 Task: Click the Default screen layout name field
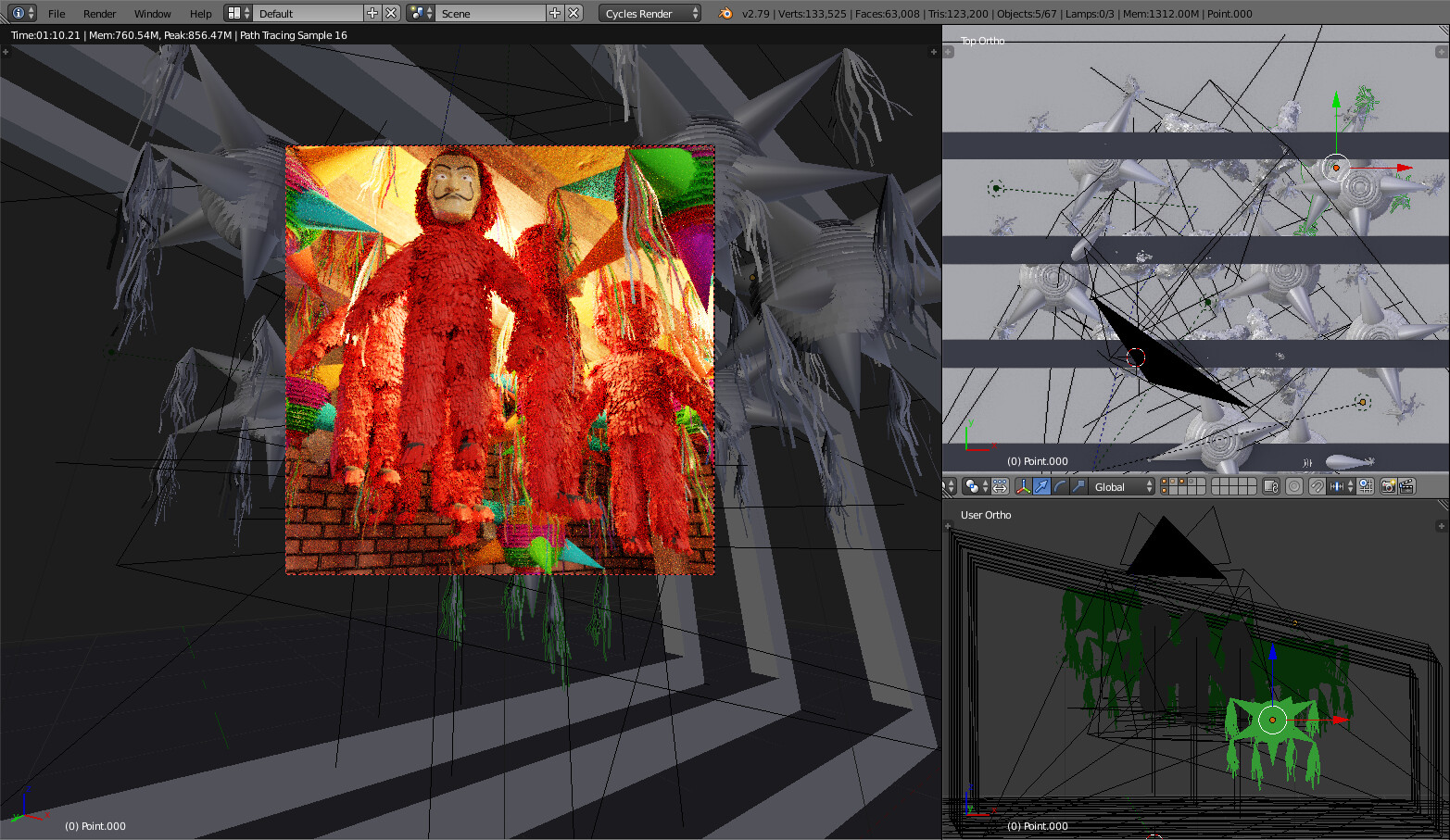click(308, 13)
